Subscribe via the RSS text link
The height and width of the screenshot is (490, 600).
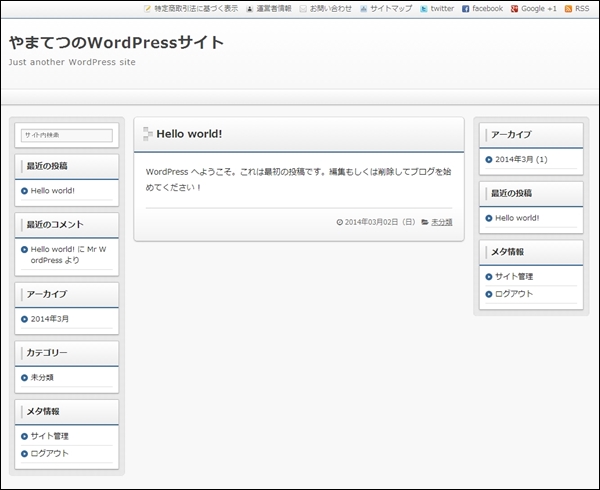[x=582, y=8]
